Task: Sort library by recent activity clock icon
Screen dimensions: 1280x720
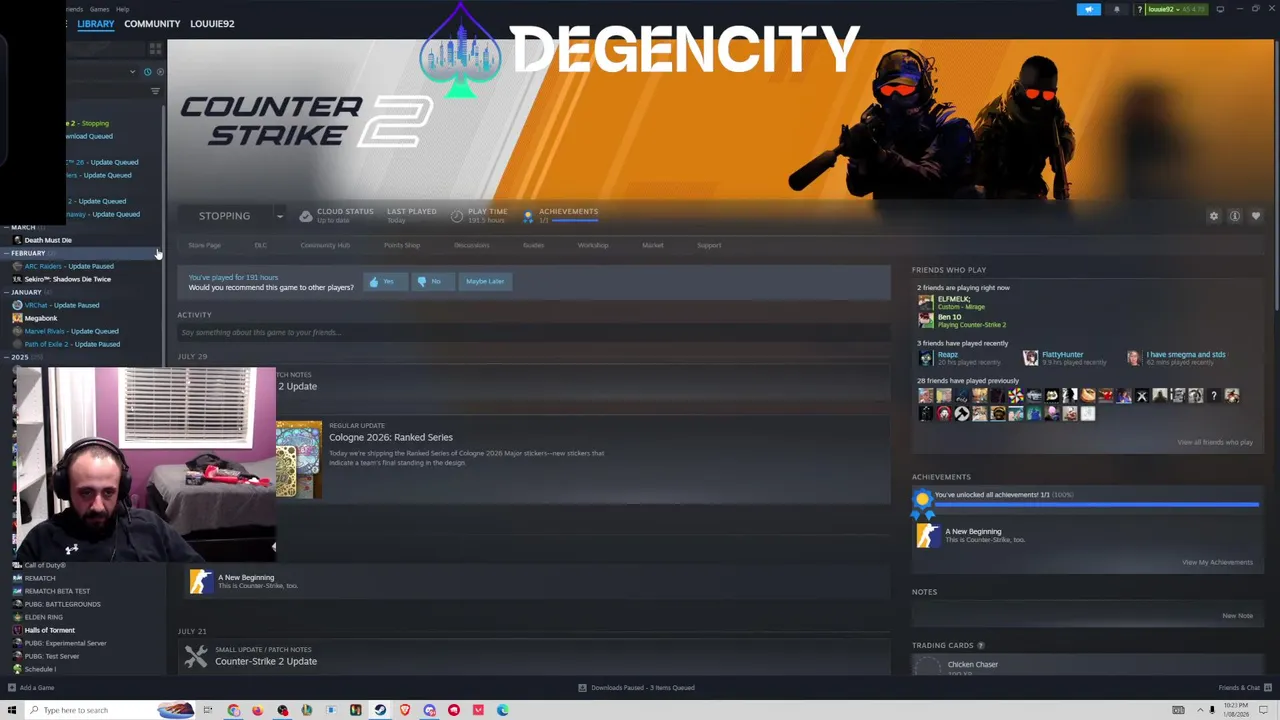Action: [x=147, y=72]
